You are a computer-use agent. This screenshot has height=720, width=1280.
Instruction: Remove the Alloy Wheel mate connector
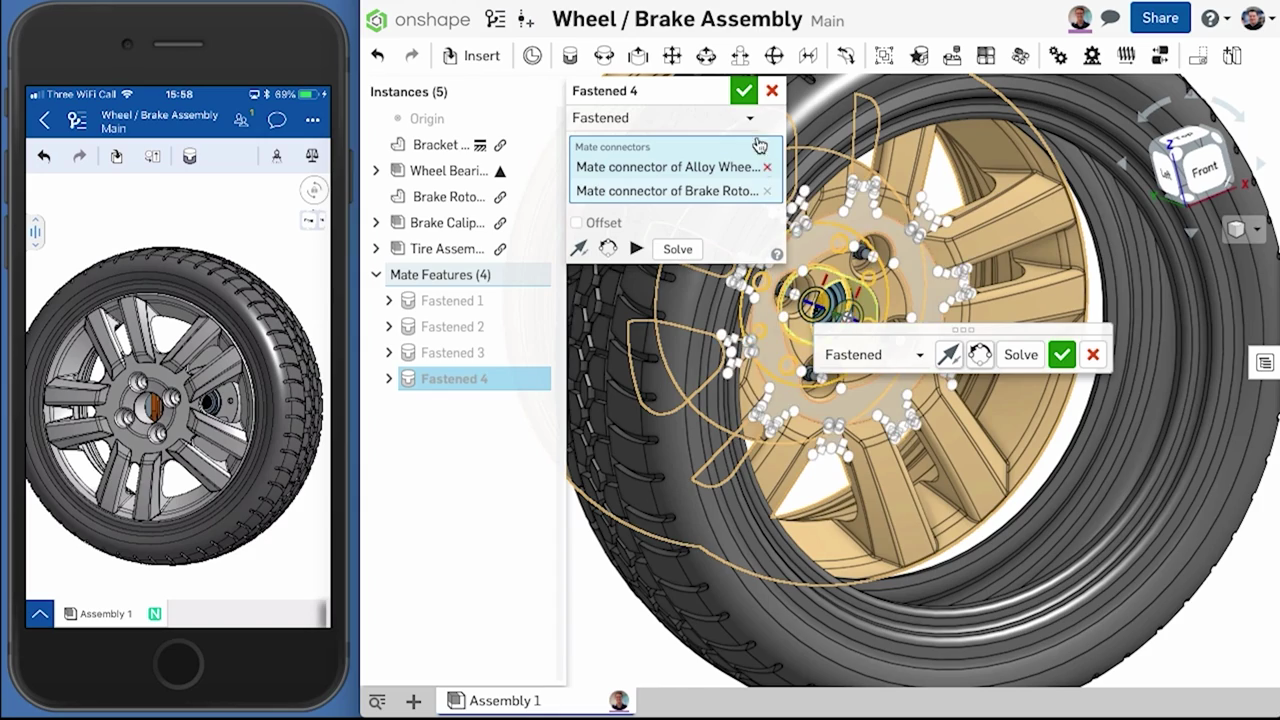point(767,167)
